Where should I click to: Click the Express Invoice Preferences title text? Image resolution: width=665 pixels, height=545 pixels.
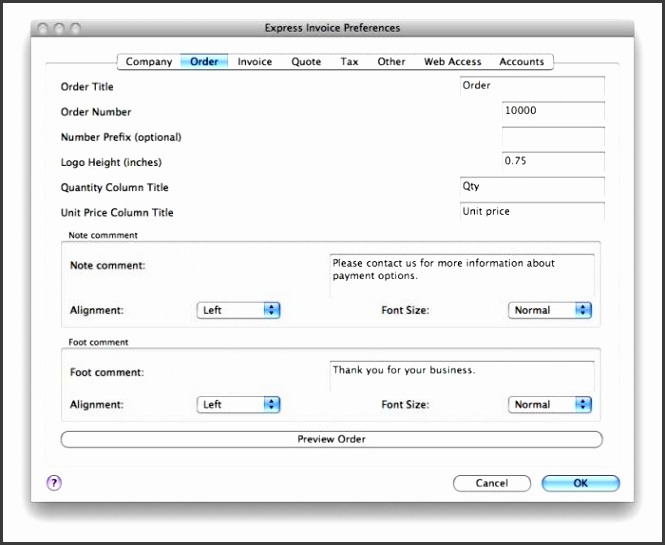[332, 28]
